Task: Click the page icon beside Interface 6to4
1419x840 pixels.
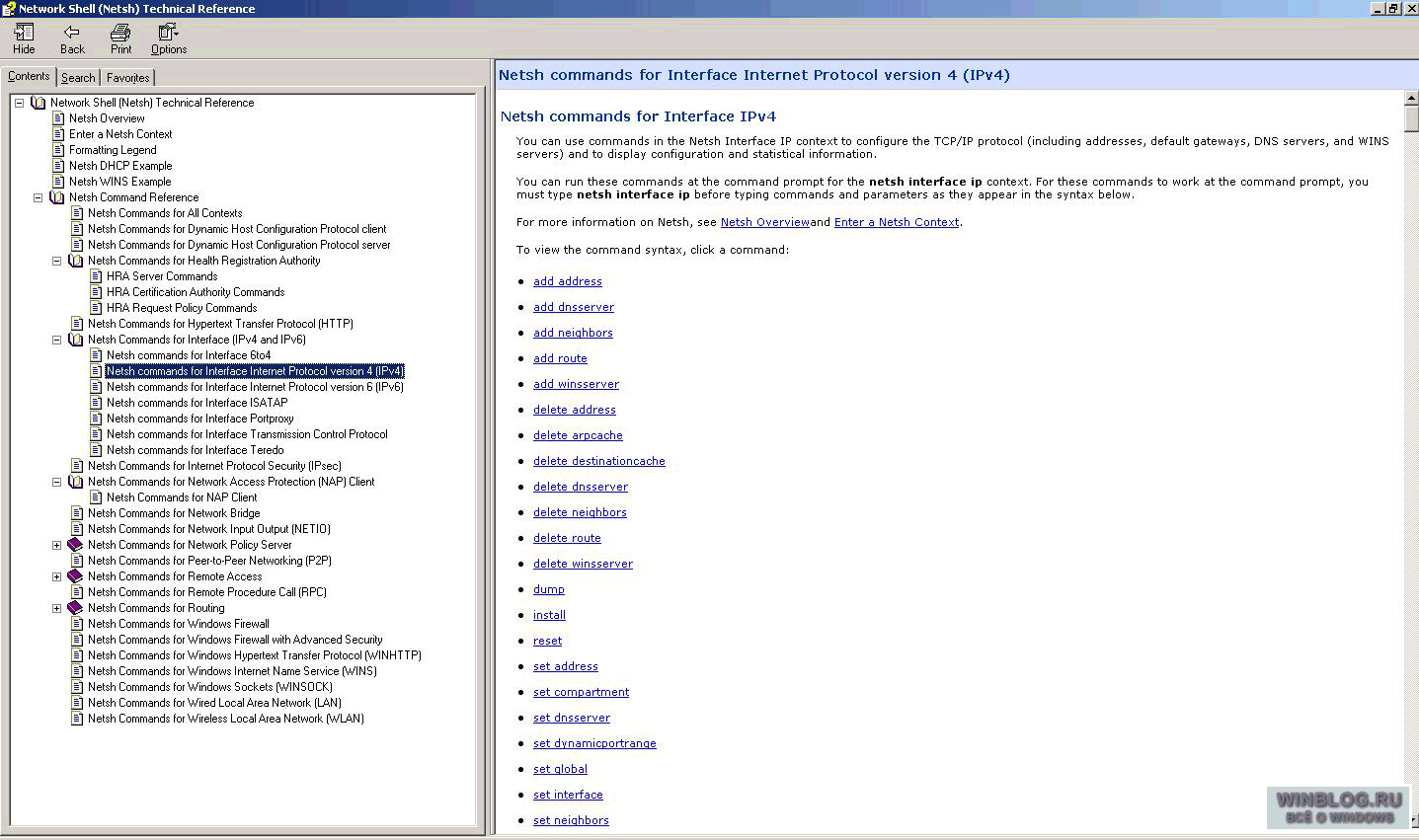Action: pyautogui.click(x=97, y=355)
